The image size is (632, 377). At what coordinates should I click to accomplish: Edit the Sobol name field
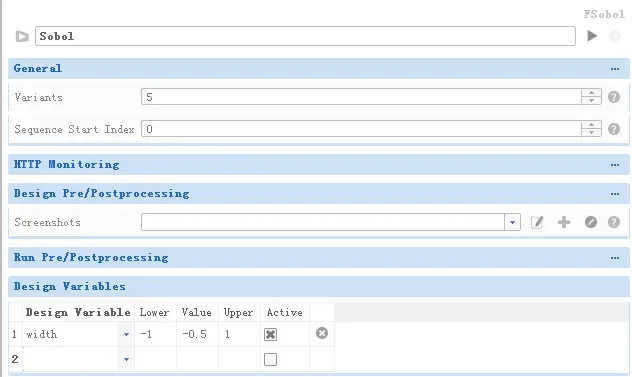click(305, 36)
